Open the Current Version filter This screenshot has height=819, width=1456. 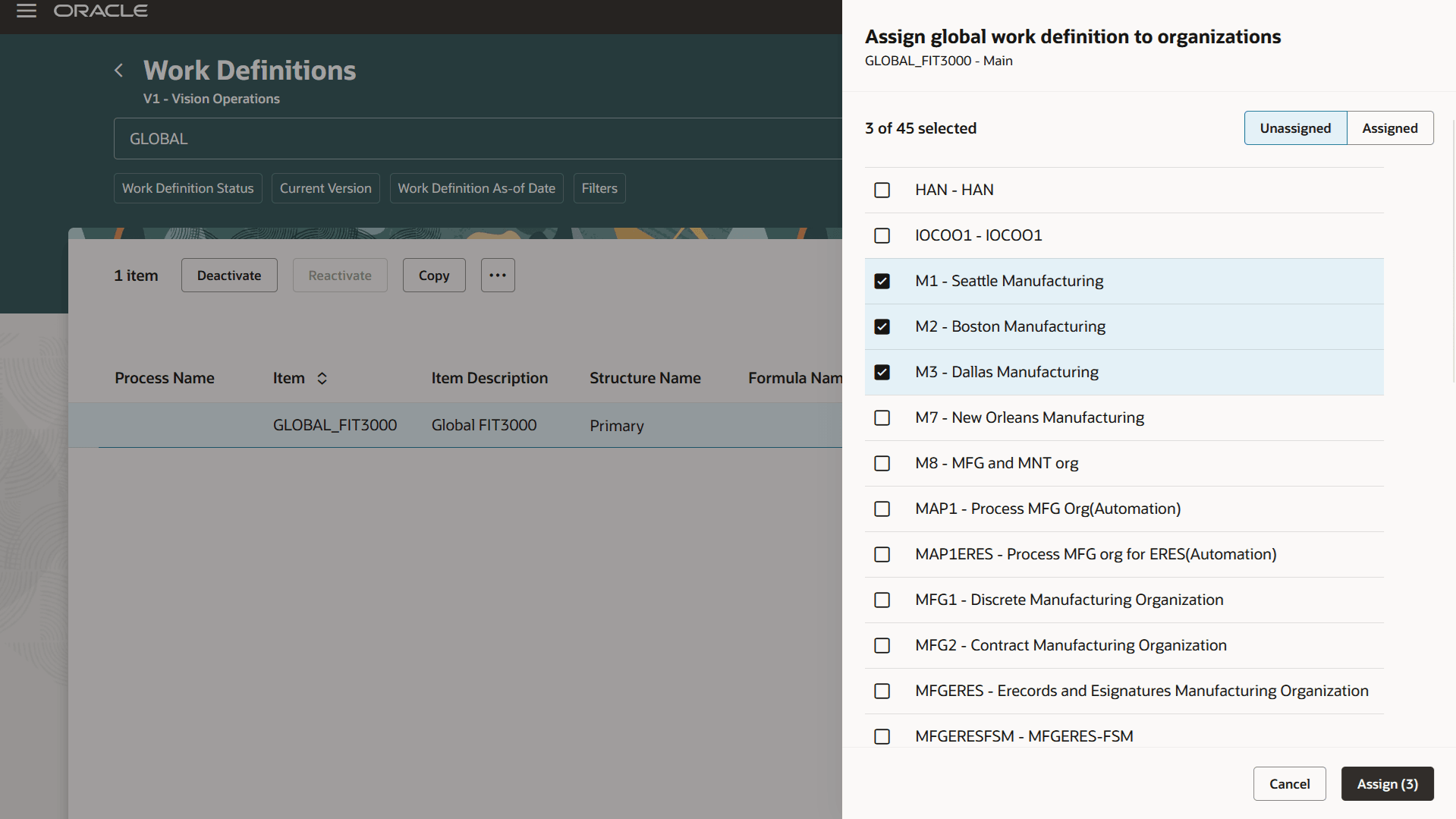[325, 187]
